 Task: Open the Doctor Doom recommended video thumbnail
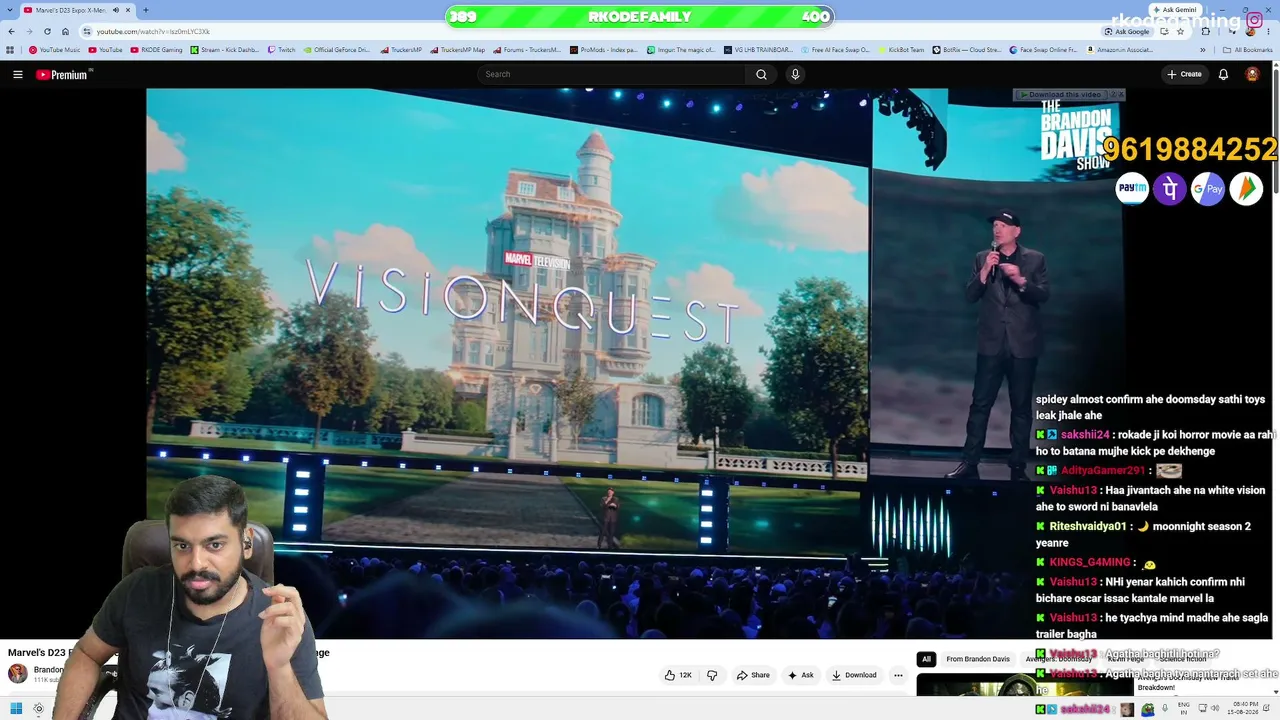click(x=1025, y=684)
